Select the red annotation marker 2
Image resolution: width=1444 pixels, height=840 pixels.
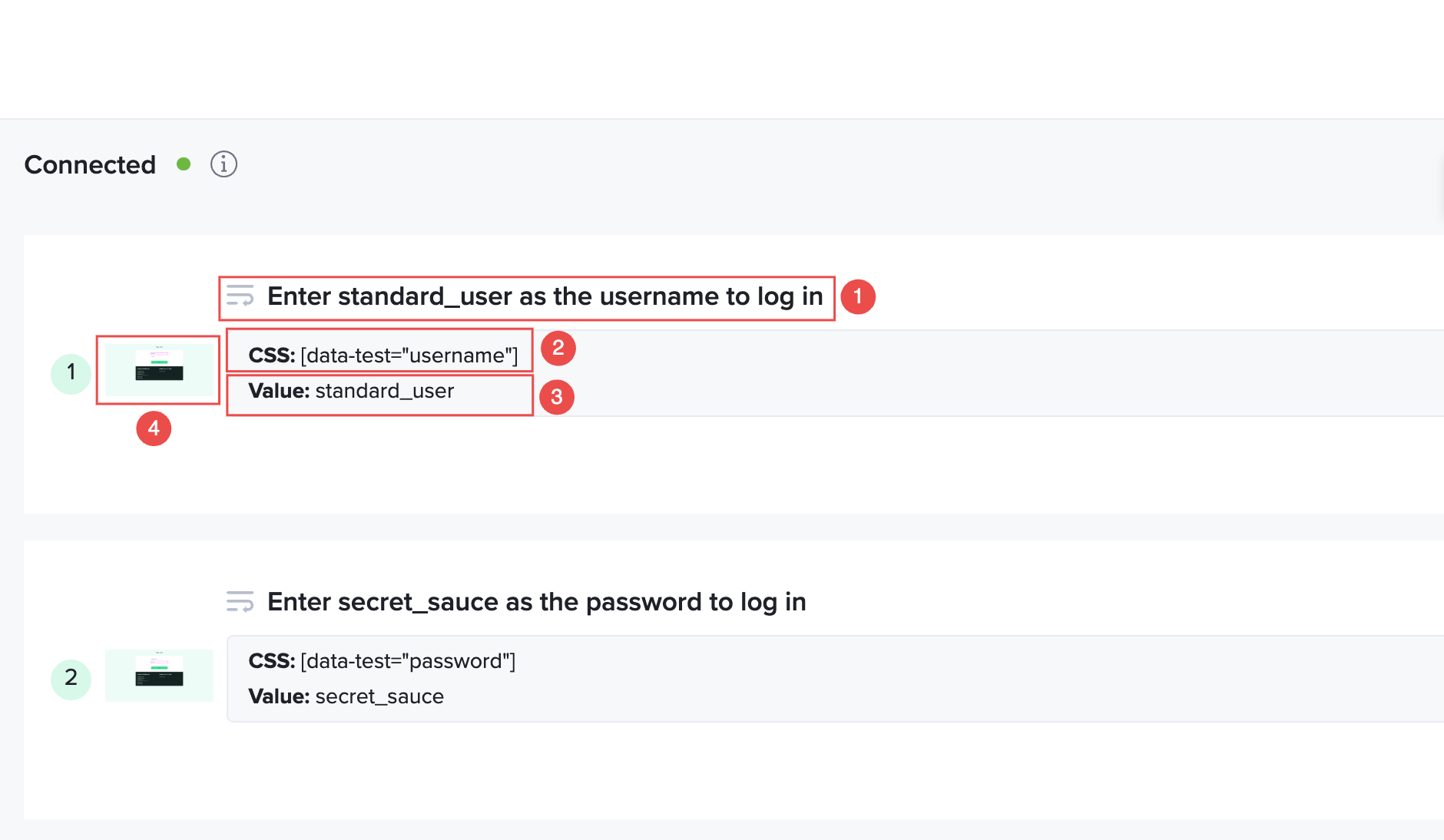(x=558, y=348)
